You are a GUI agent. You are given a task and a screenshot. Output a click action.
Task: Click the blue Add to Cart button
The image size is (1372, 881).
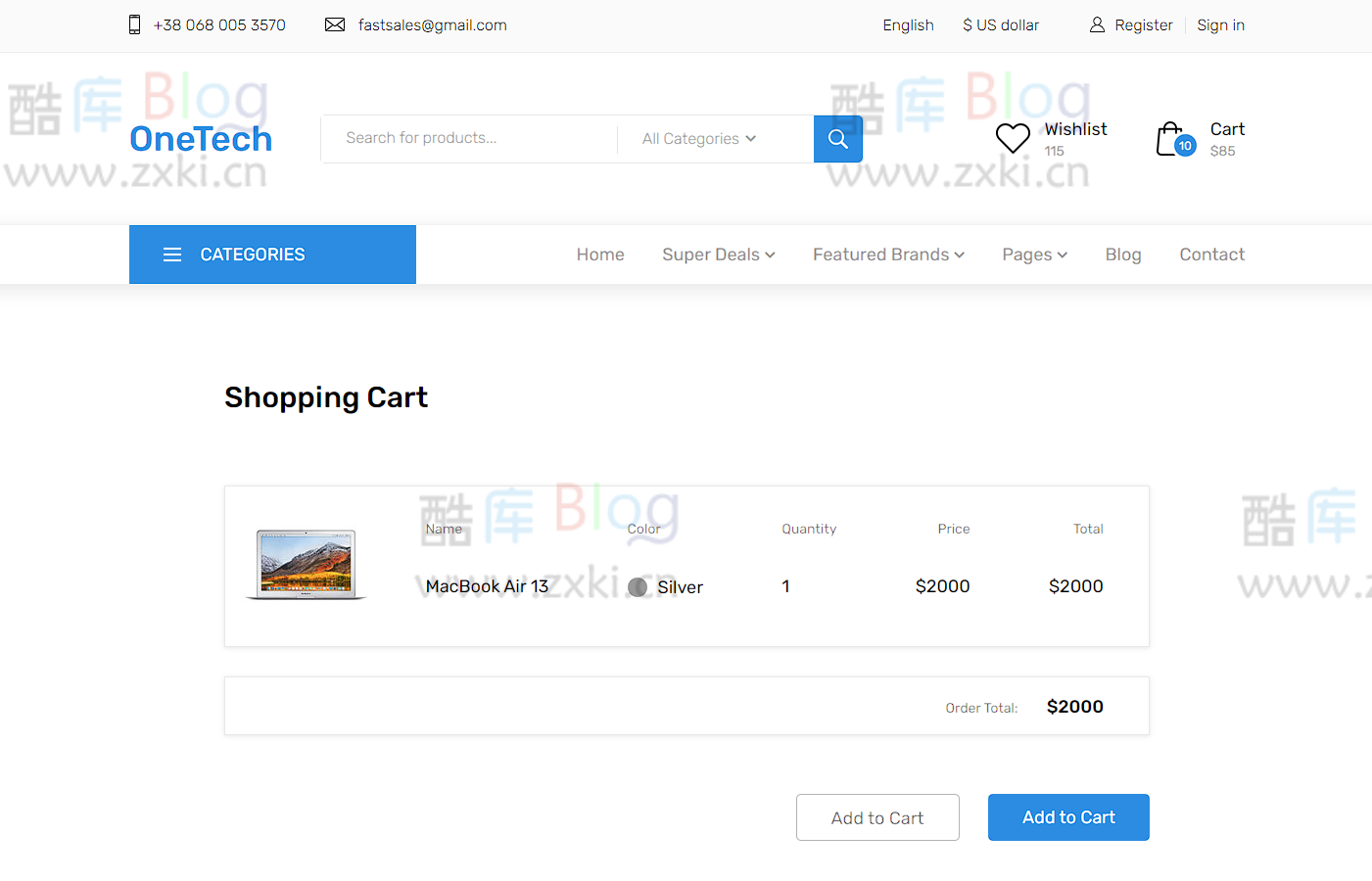pyautogui.click(x=1067, y=817)
